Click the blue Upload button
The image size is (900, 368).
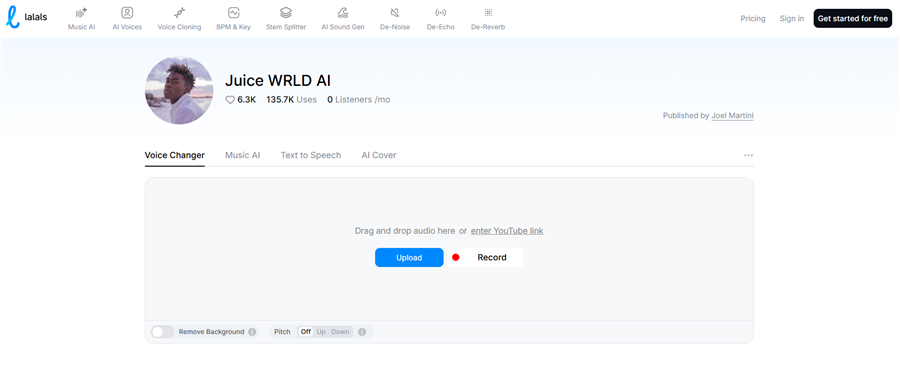tap(409, 258)
